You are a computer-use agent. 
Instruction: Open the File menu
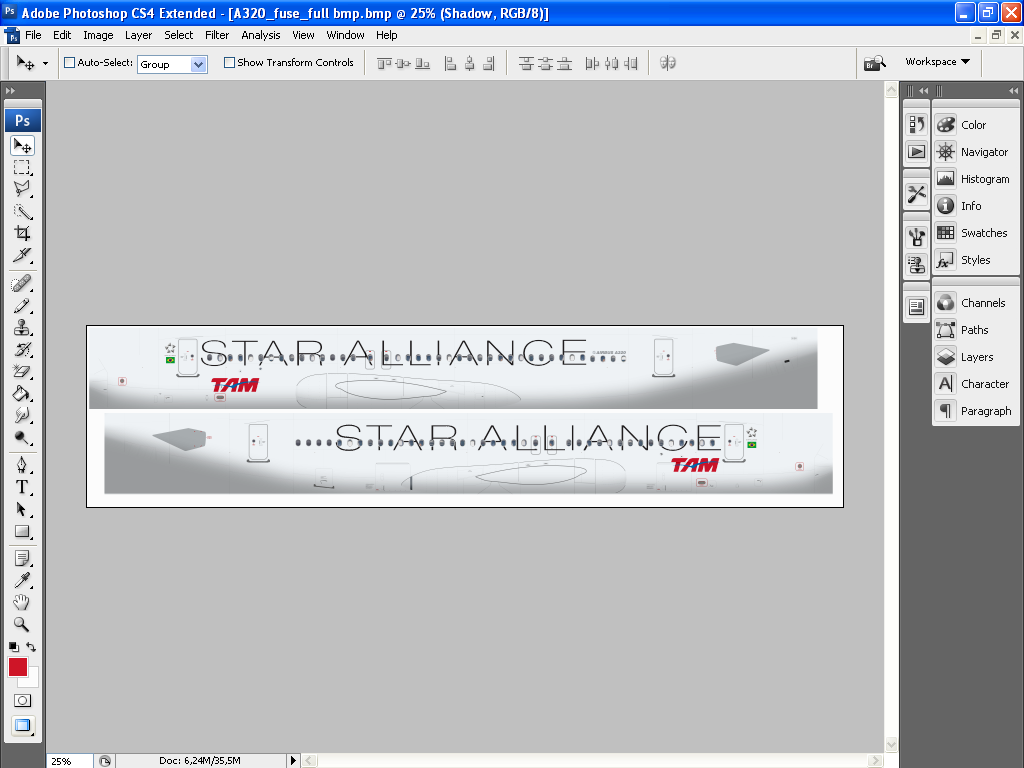33,35
